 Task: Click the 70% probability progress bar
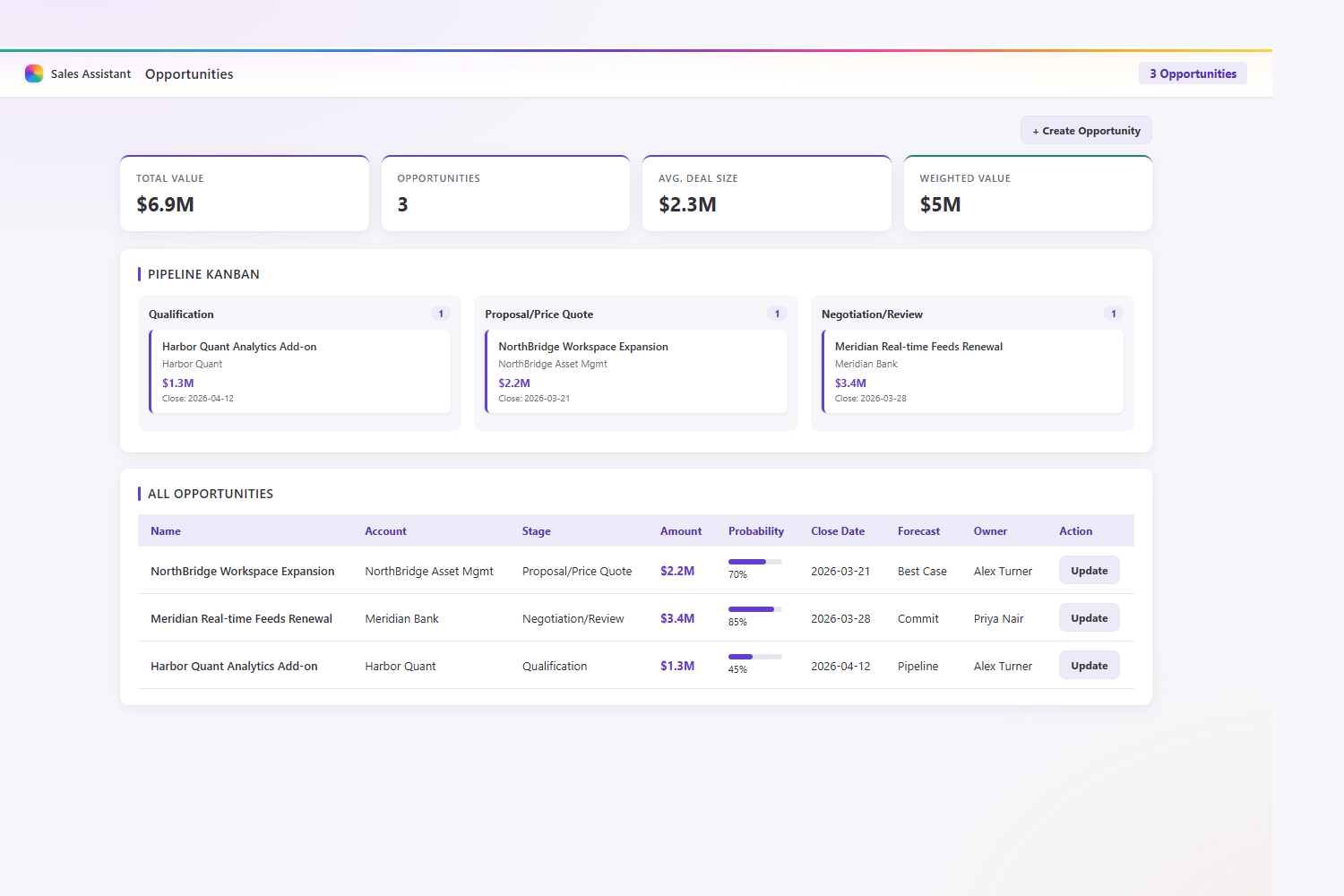click(x=755, y=562)
